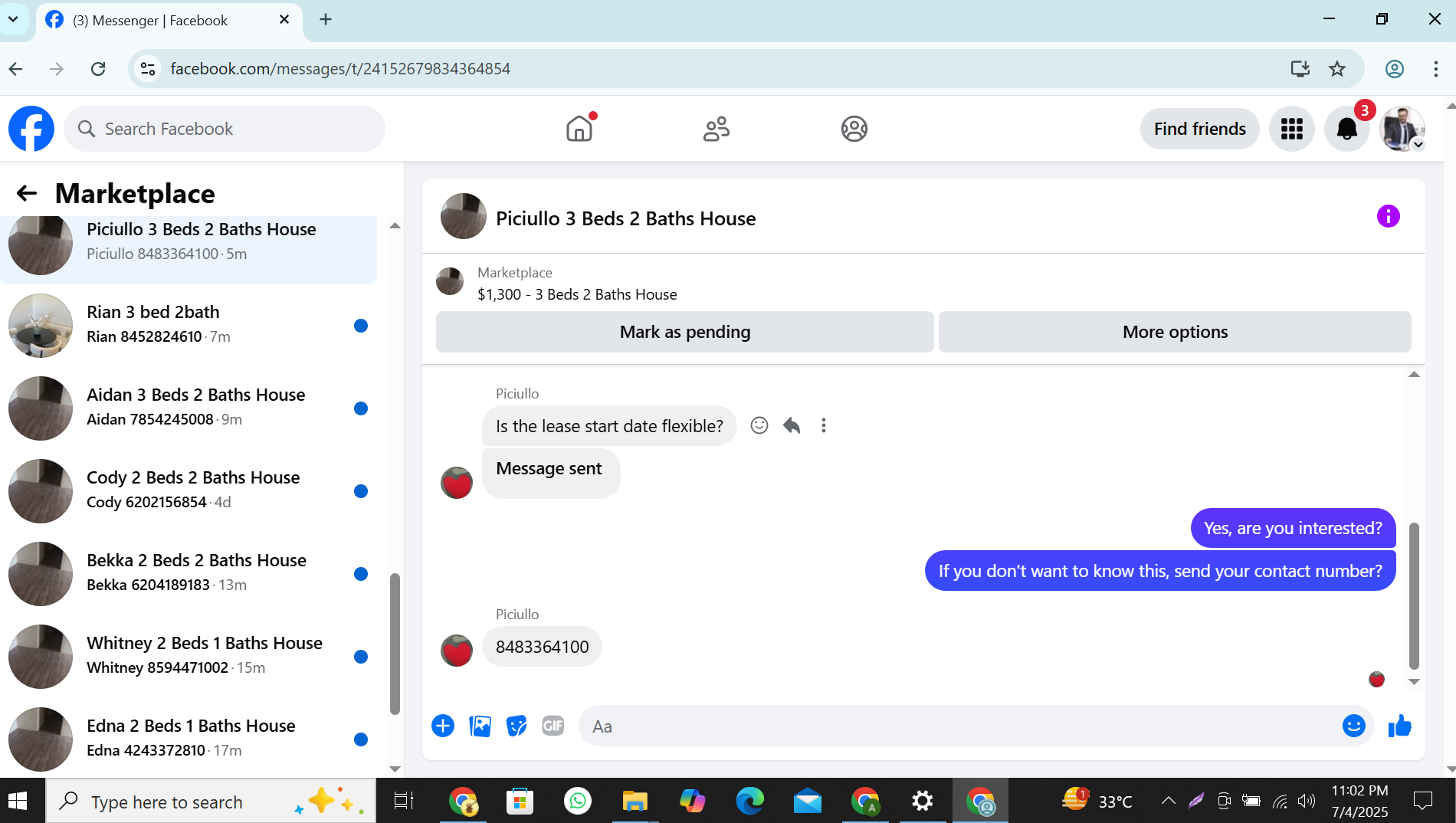Viewport: 1456px width, 823px height.
Task: Open Aidan 3 Beds 2 Baths House chat
Action: [189, 408]
